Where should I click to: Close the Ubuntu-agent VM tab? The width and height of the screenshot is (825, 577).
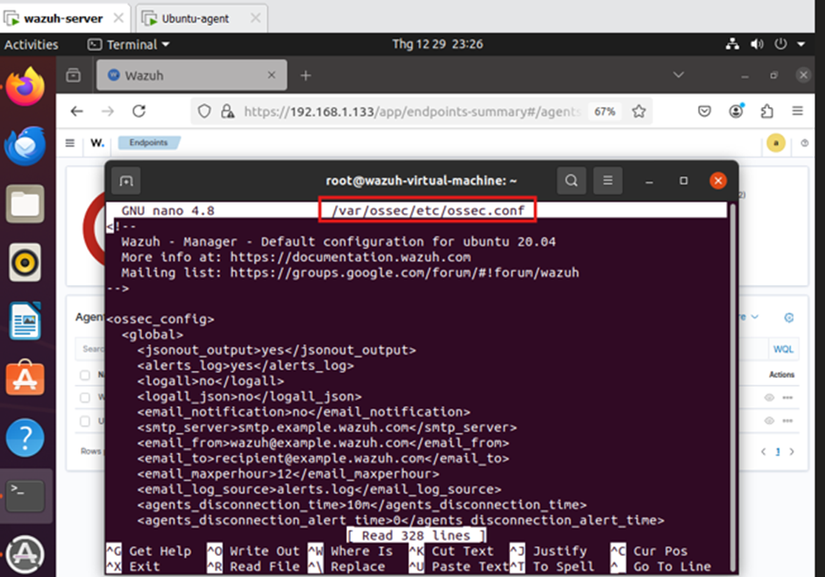(256, 18)
